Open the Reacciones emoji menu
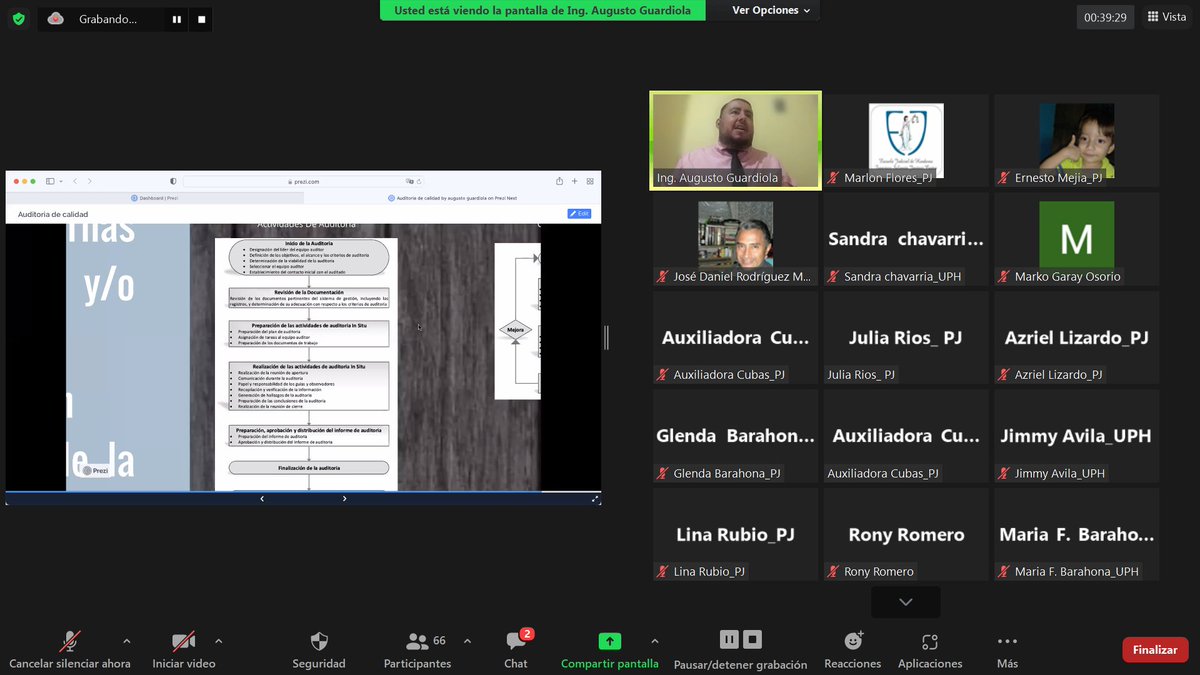1200x675 pixels. click(853, 651)
